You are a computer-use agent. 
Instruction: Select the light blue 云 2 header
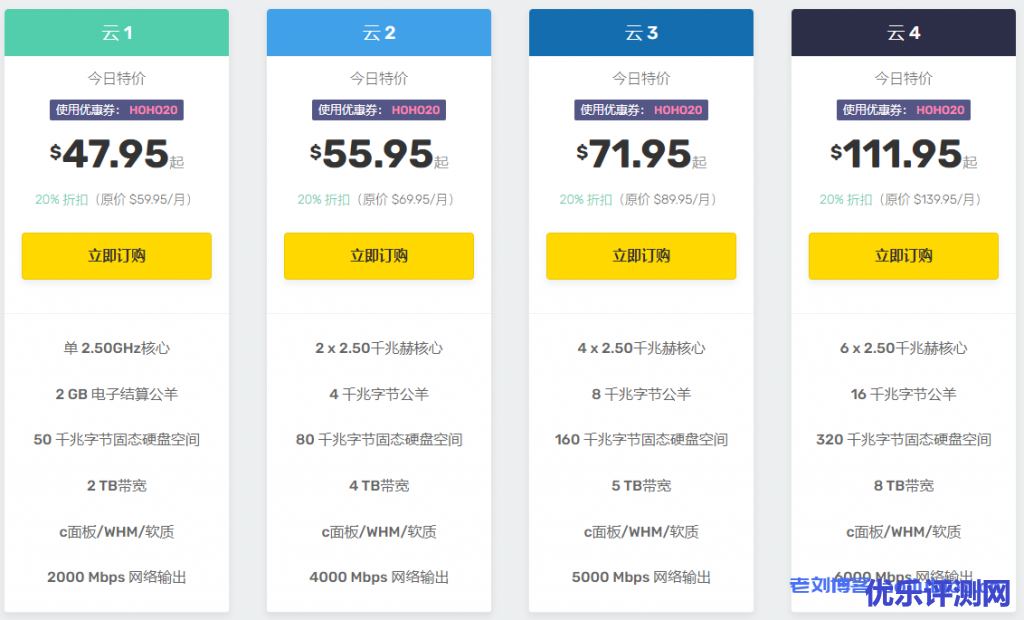tap(378, 33)
